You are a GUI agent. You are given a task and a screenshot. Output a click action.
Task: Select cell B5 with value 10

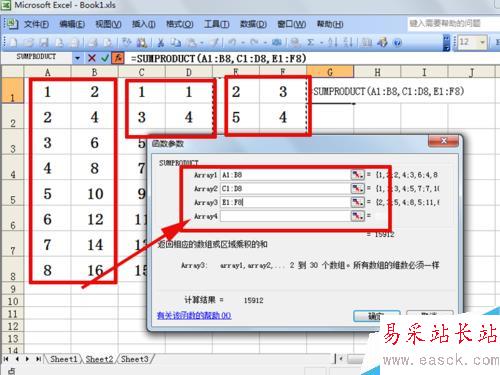[95, 194]
